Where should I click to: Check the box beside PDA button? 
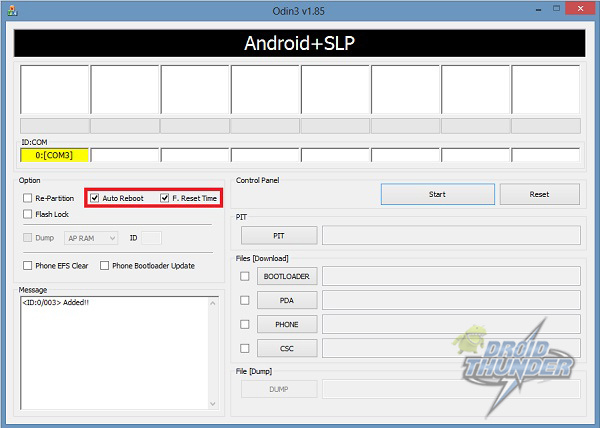click(x=245, y=300)
